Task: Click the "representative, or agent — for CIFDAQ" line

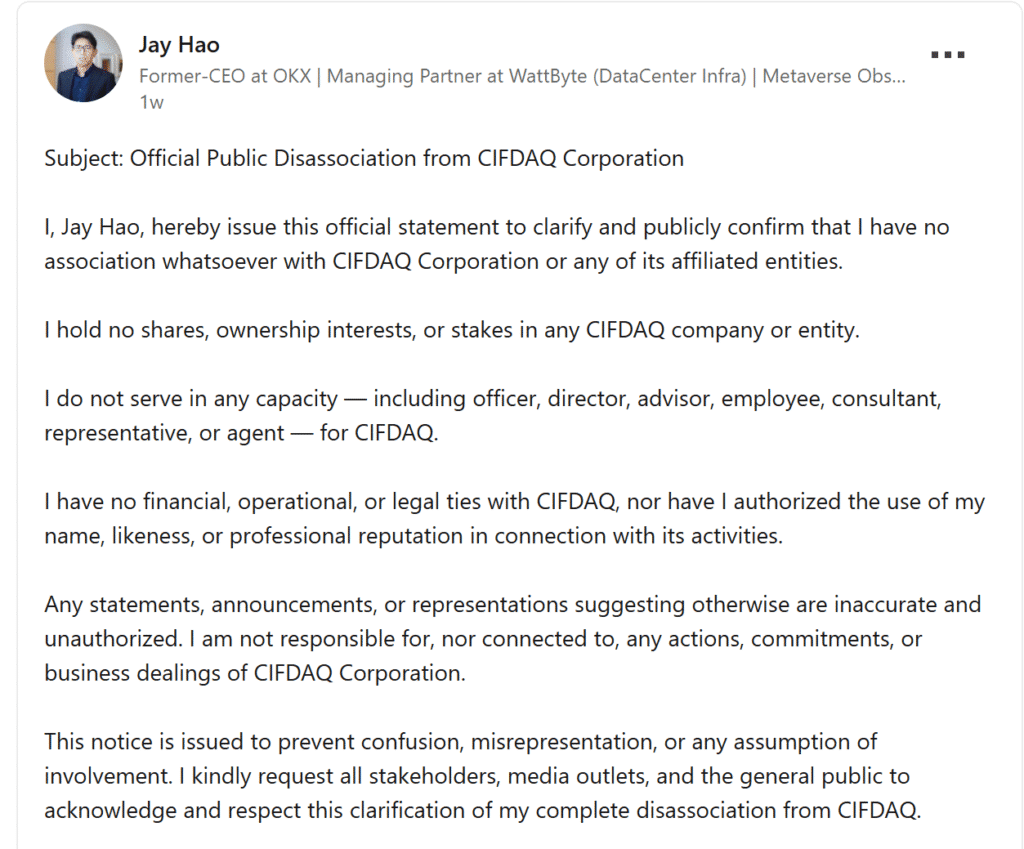Action: 240,433
